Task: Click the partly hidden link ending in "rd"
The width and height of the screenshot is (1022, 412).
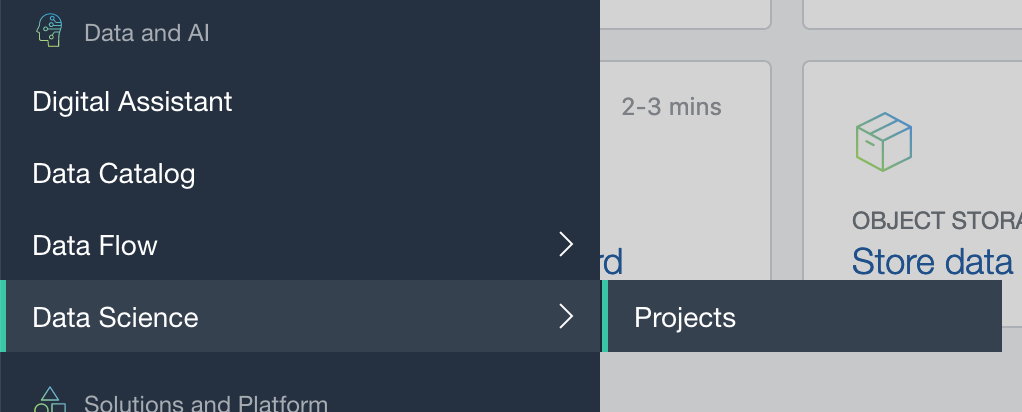Action: point(611,262)
